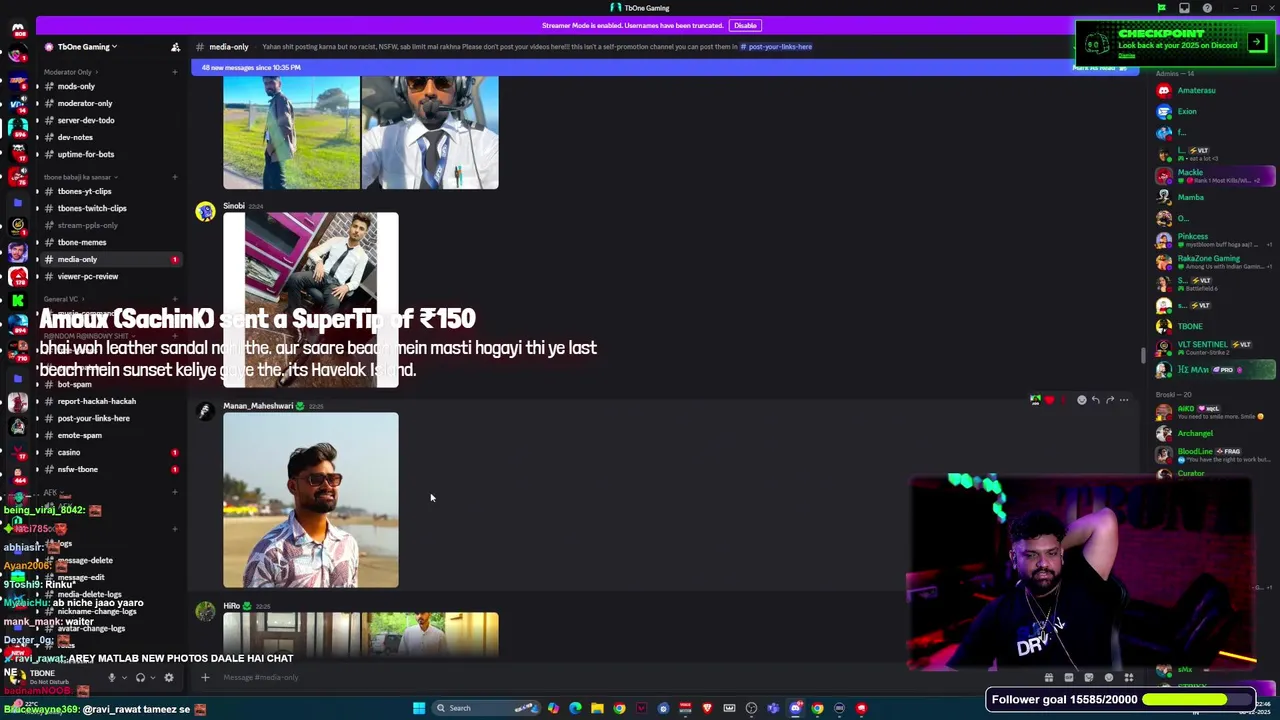Reply to Manan_Maheshwari's message
This screenshot has height=720, width=1280.
[1095, 400]
